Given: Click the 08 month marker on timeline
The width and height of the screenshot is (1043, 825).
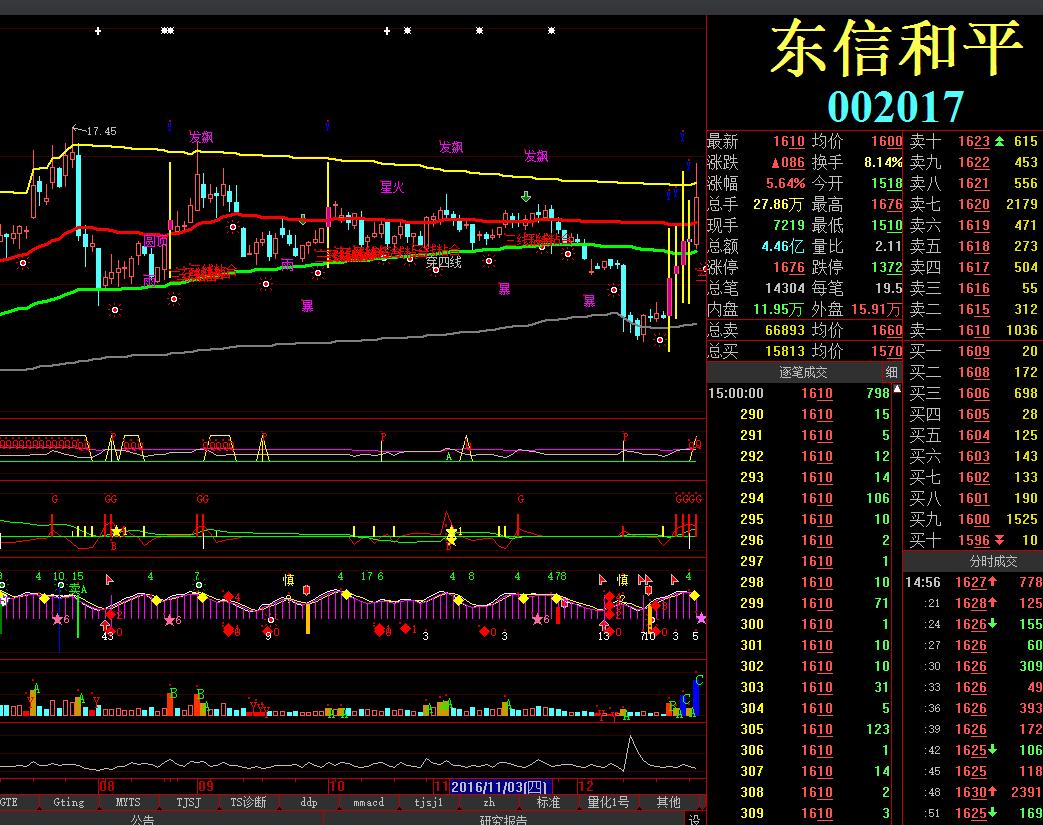Looking at the screenshot, I should 106,786.
